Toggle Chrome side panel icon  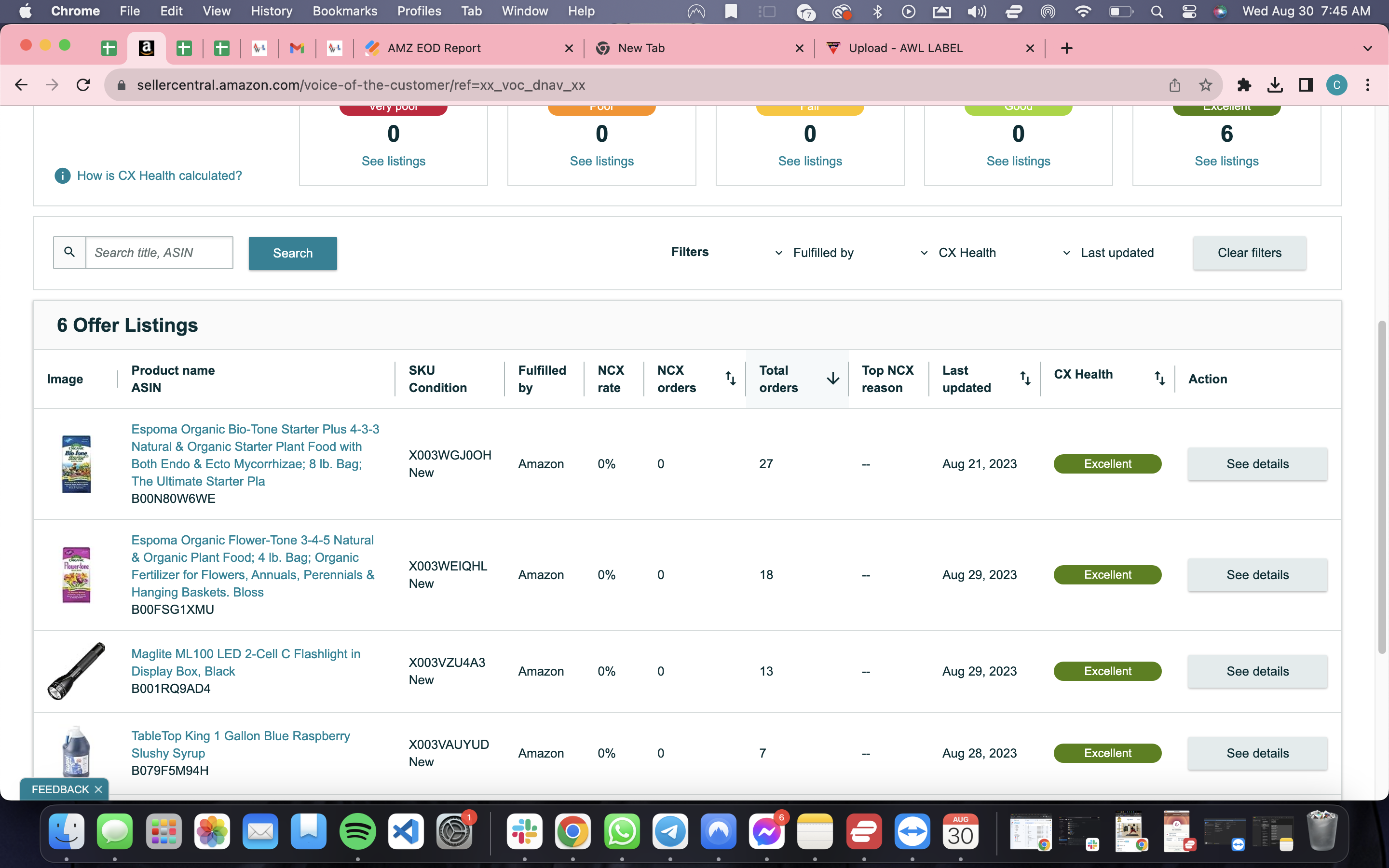pyautogui.click(x=1306, y=85)
